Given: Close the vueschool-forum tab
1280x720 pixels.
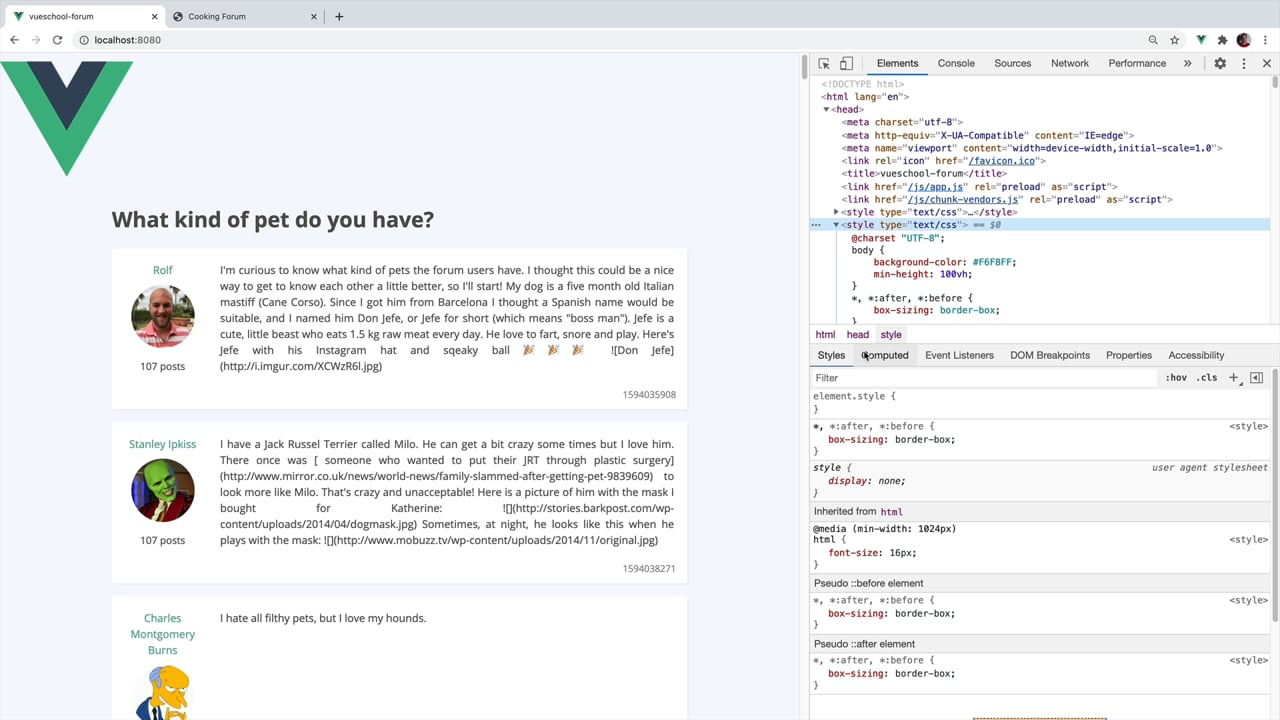Looking at the screenshot, I should coord(155,16).
